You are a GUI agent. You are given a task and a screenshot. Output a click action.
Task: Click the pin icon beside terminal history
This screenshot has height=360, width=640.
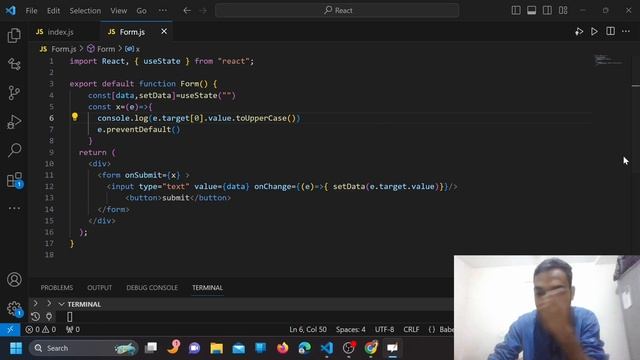[49, 317]
